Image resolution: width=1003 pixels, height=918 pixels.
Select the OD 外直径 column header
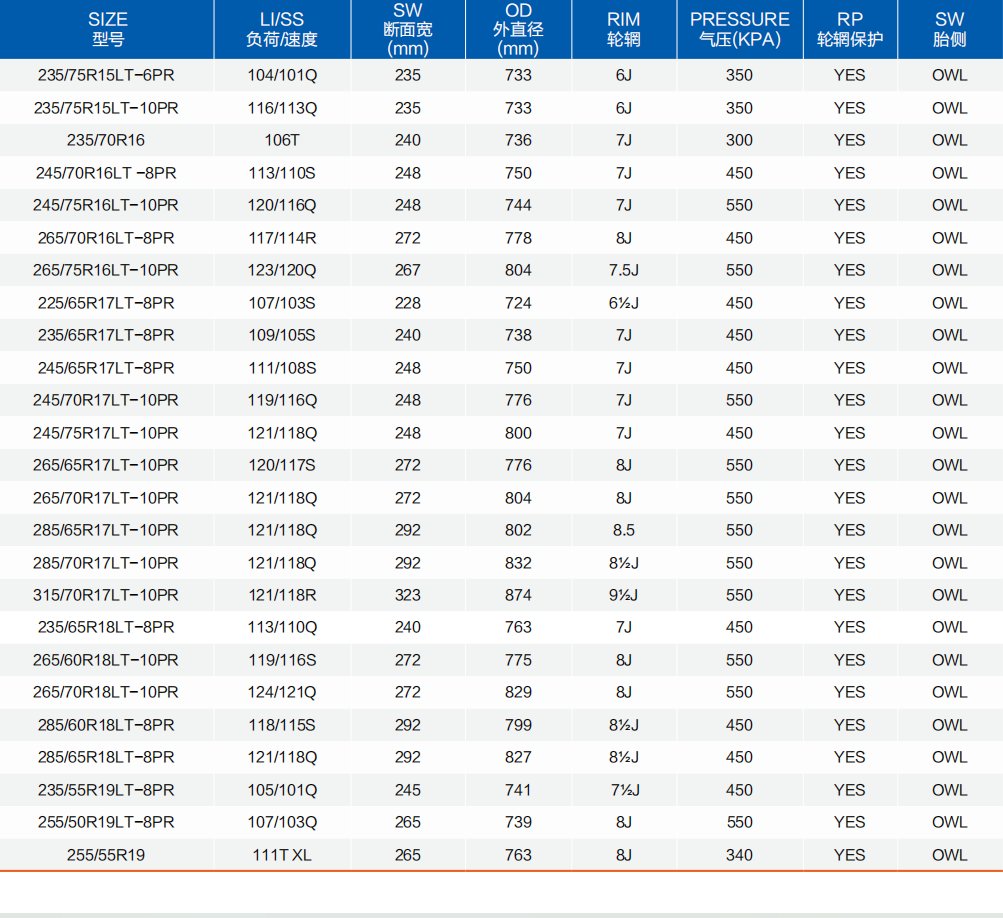pos(518,30)
